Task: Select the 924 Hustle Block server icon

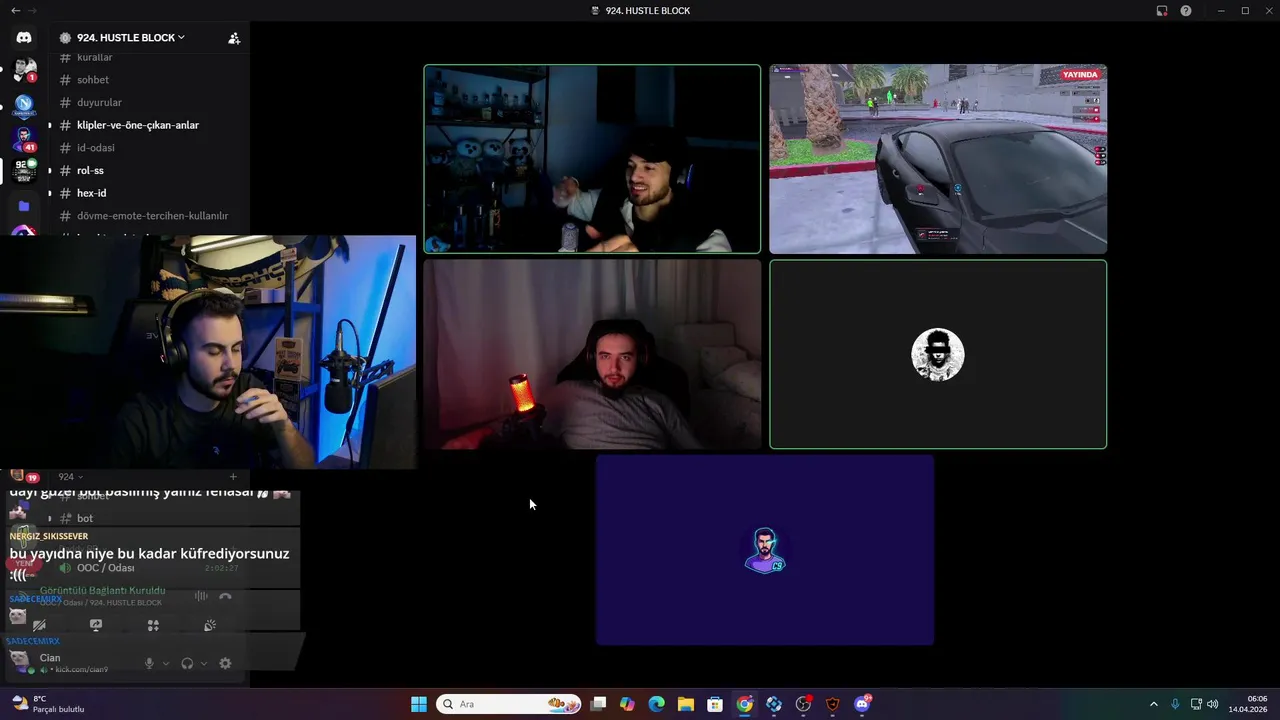Action: coord(24,171)
